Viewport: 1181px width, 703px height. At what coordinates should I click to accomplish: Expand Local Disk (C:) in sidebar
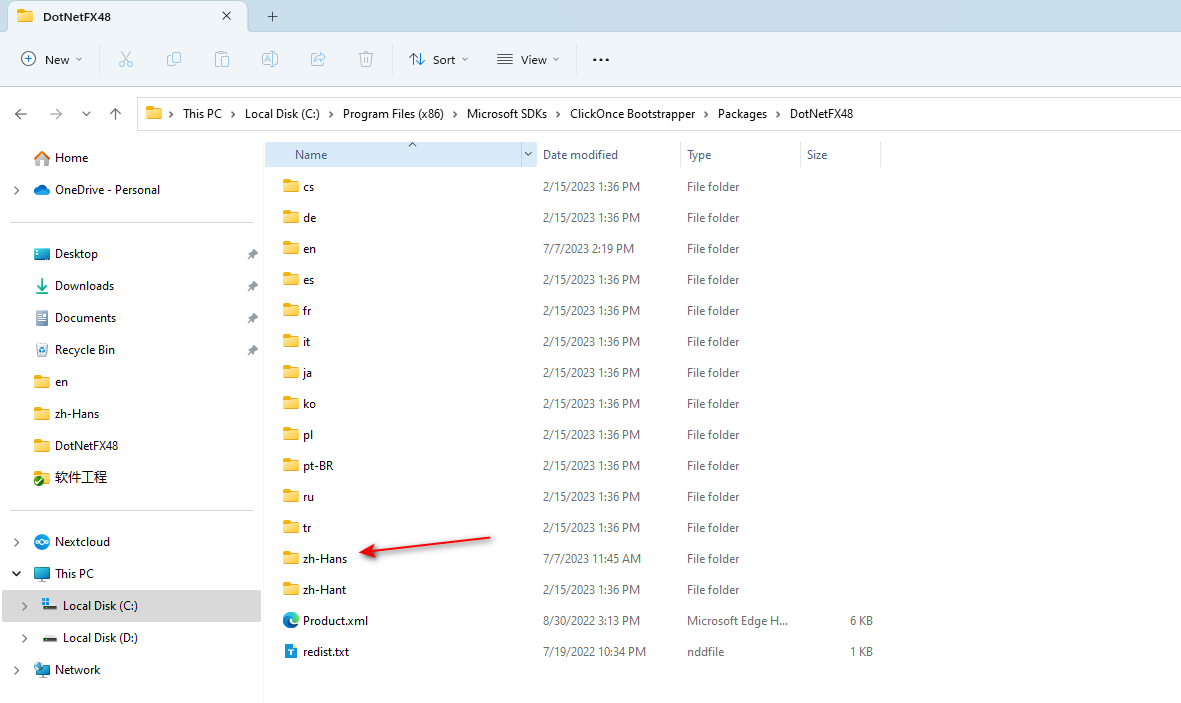[x=25, y=606]
